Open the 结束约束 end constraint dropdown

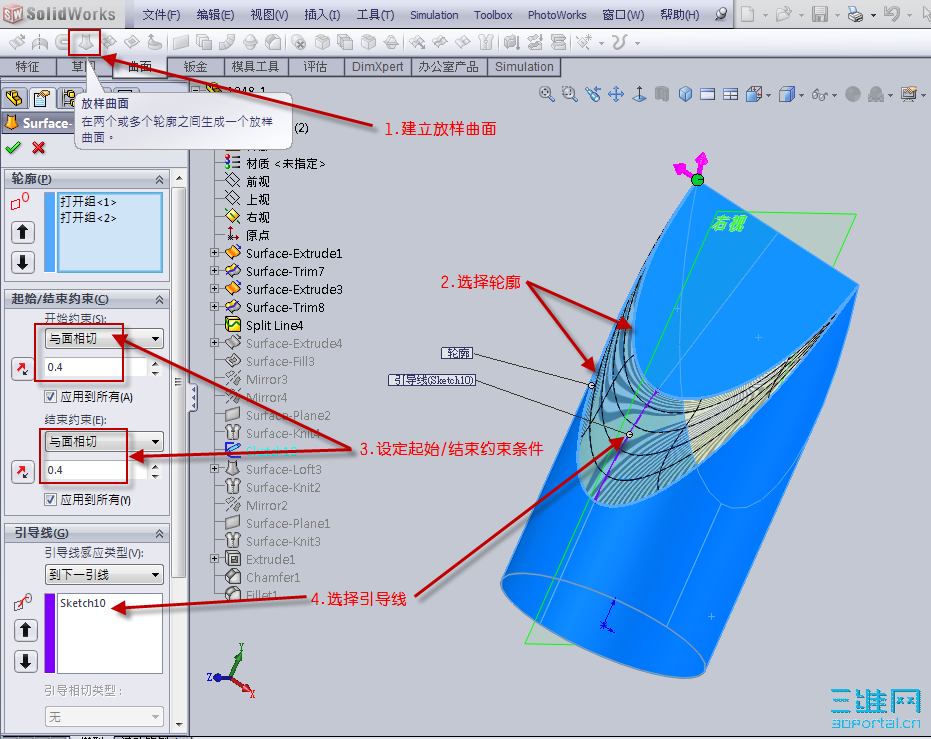point(104,442)
